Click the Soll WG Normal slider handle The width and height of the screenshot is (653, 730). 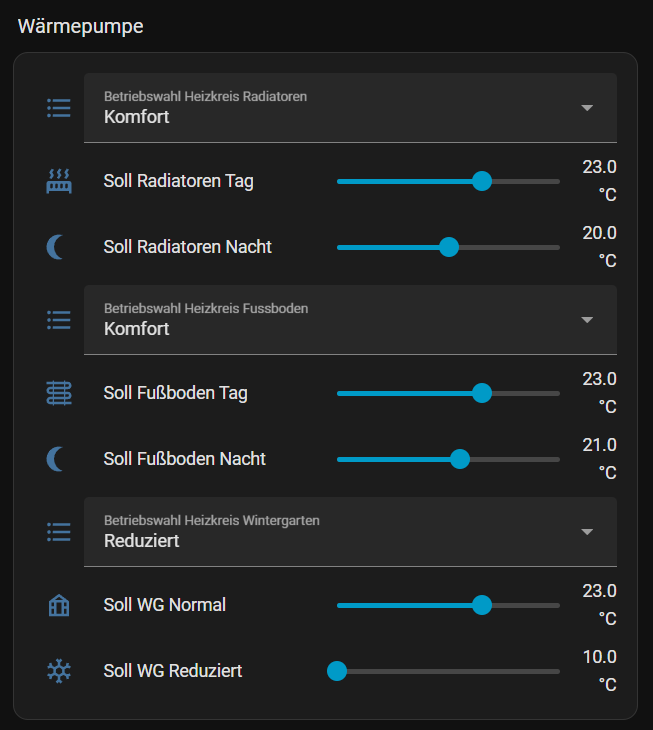pos(482,605)
